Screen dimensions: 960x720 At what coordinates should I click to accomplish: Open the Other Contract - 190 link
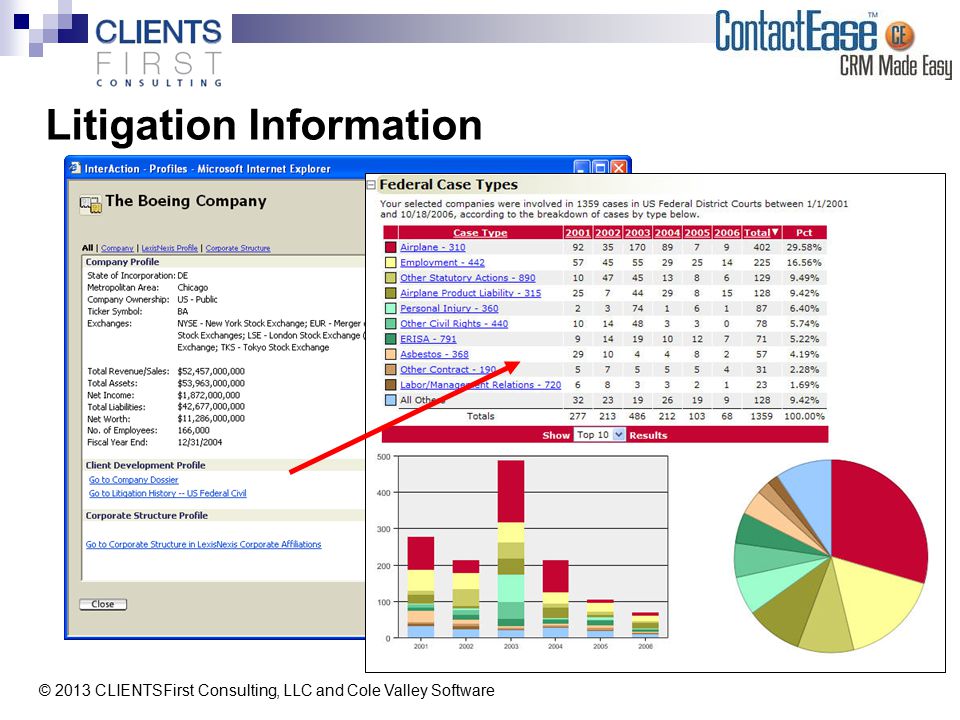[x=448, y=370]
